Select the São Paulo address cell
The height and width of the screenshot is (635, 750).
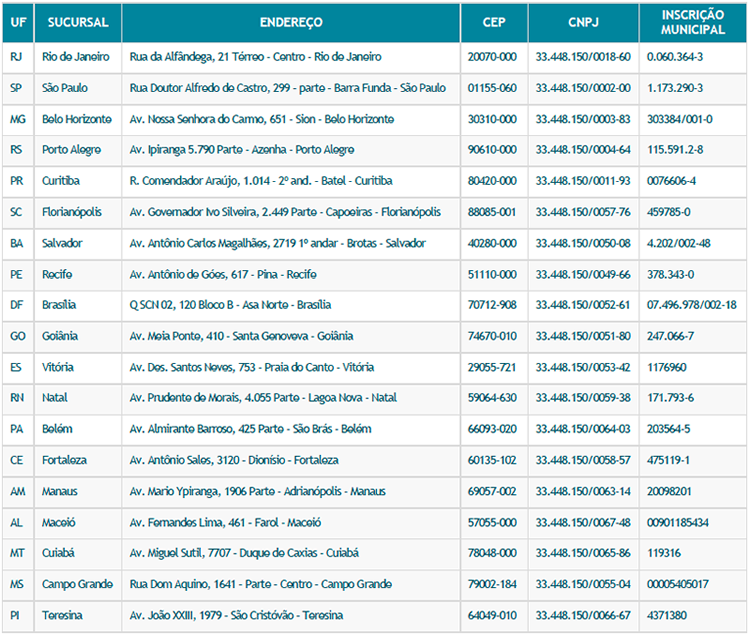click(288, 88)
